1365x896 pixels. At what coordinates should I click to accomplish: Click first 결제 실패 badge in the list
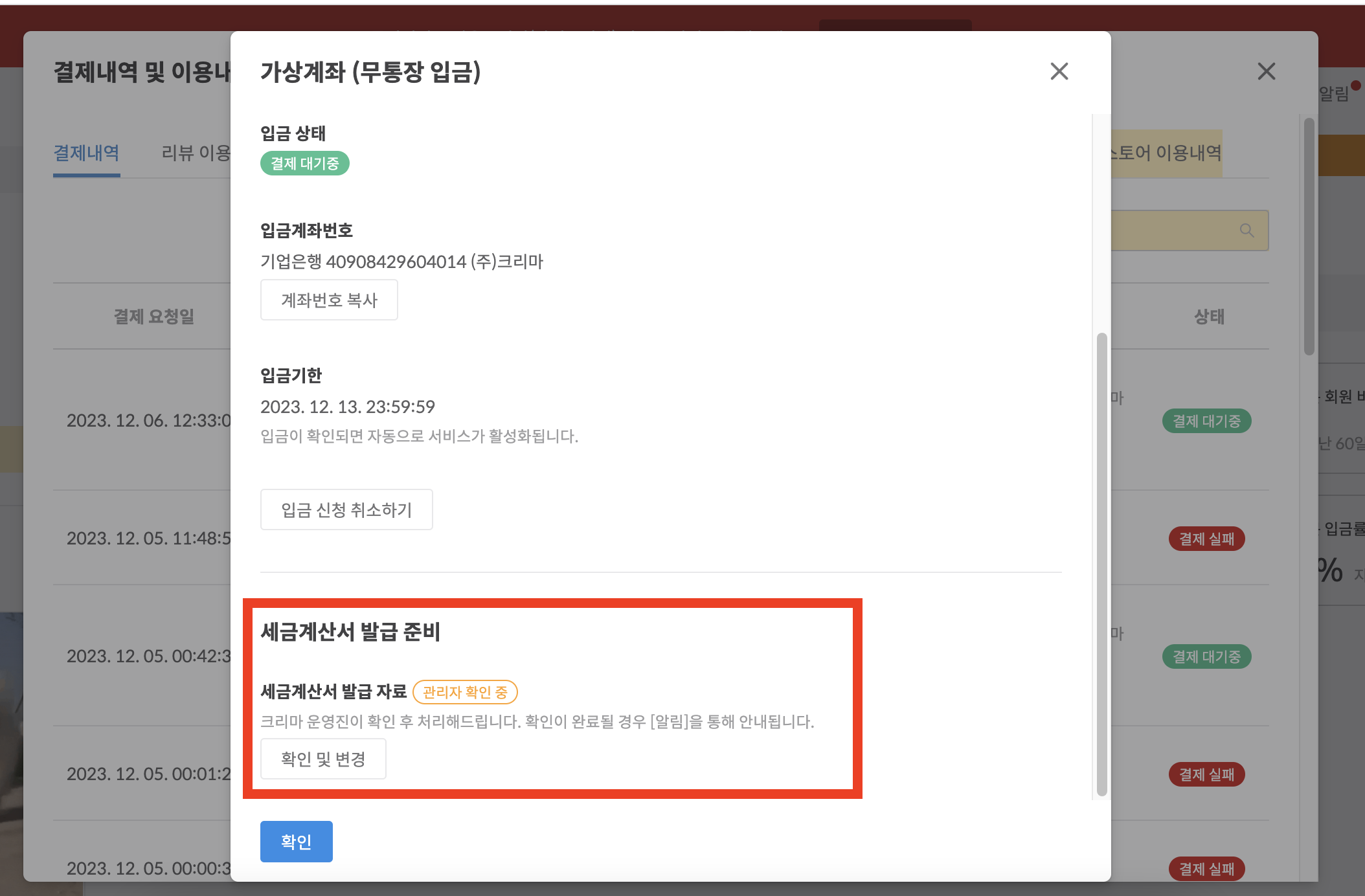[x=1206, y=539]
